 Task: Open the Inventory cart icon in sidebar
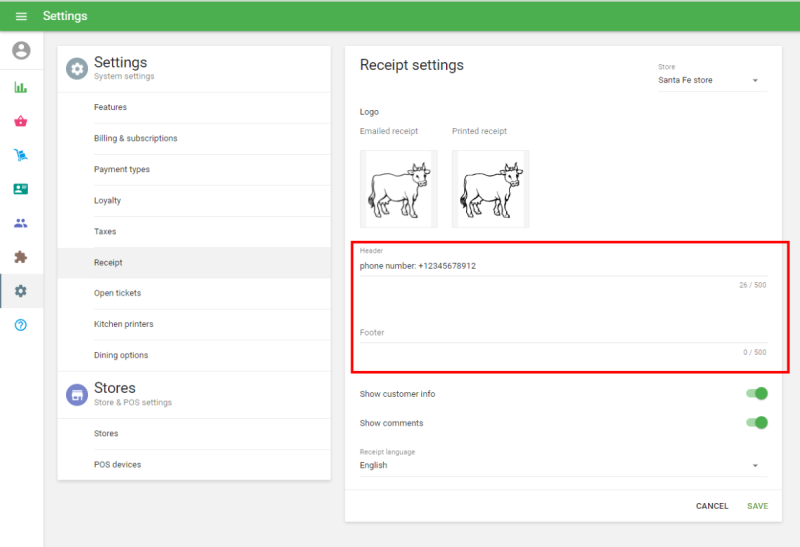pyautogui.click(x=21, y=155)
